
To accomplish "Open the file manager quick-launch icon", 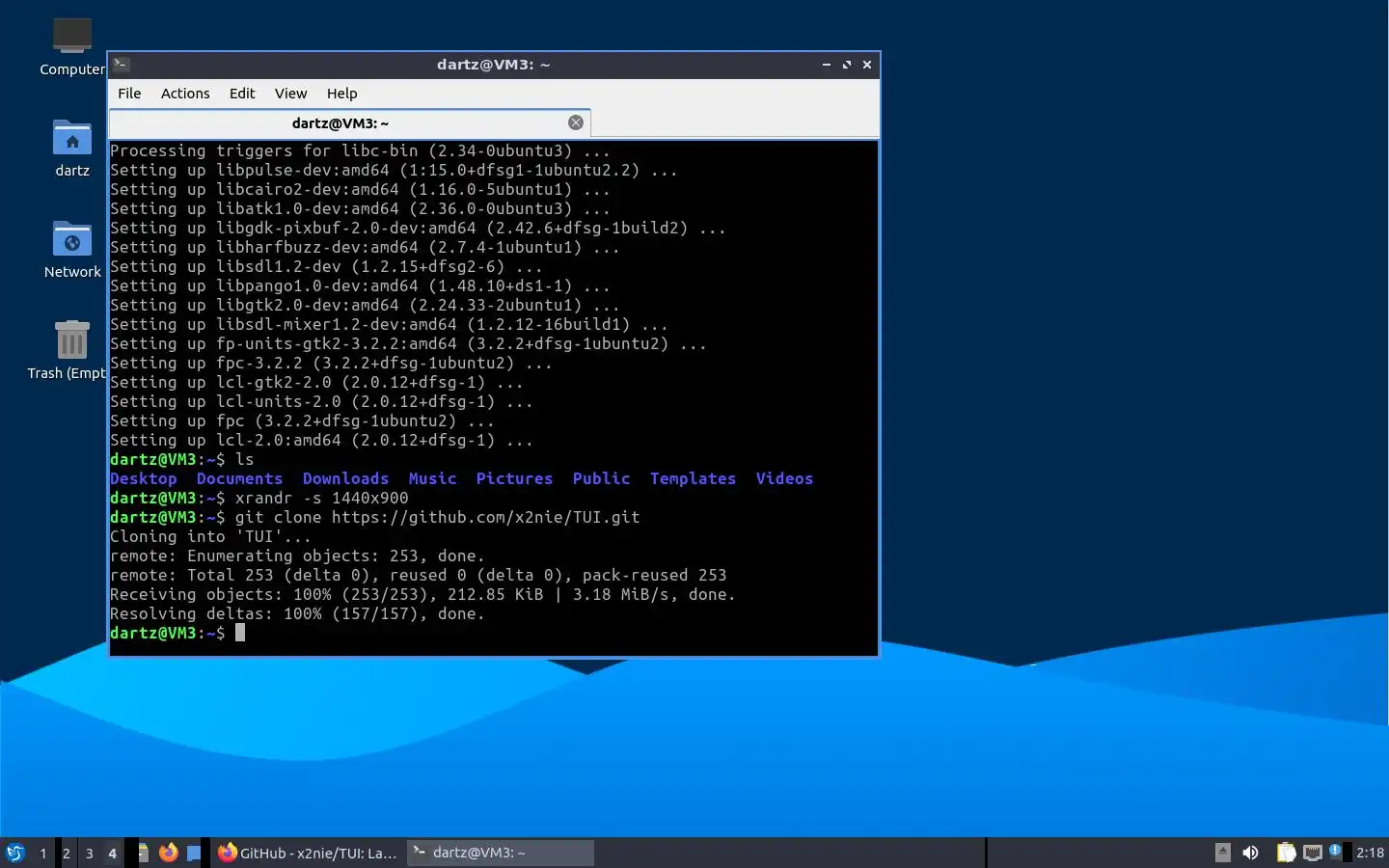I will click(x=143, y=853).
